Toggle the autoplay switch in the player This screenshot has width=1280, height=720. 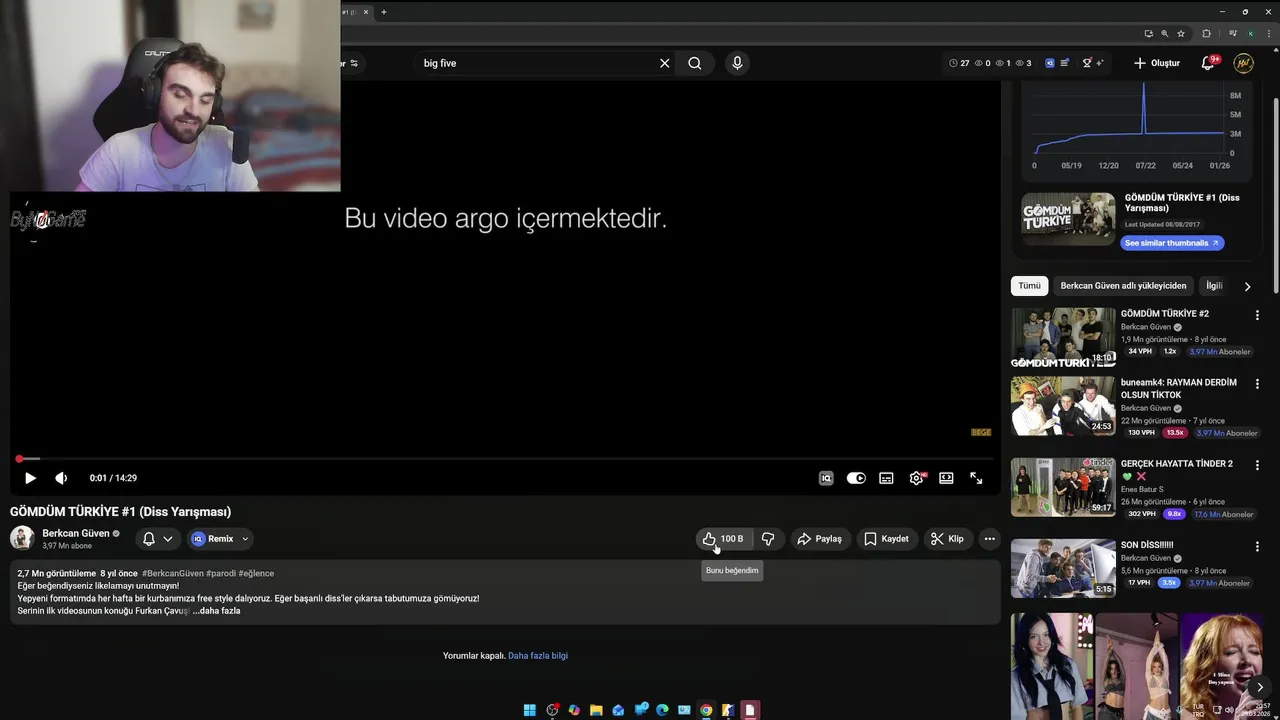coord(856,478)
